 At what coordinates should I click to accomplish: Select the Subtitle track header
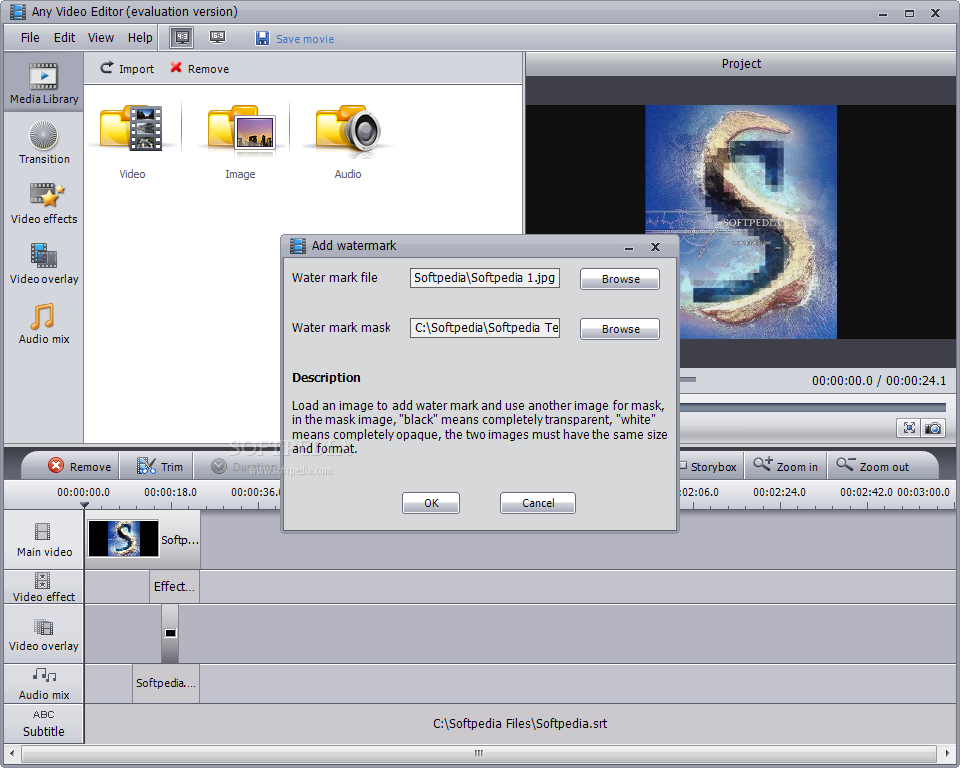(x=43, y=724)
